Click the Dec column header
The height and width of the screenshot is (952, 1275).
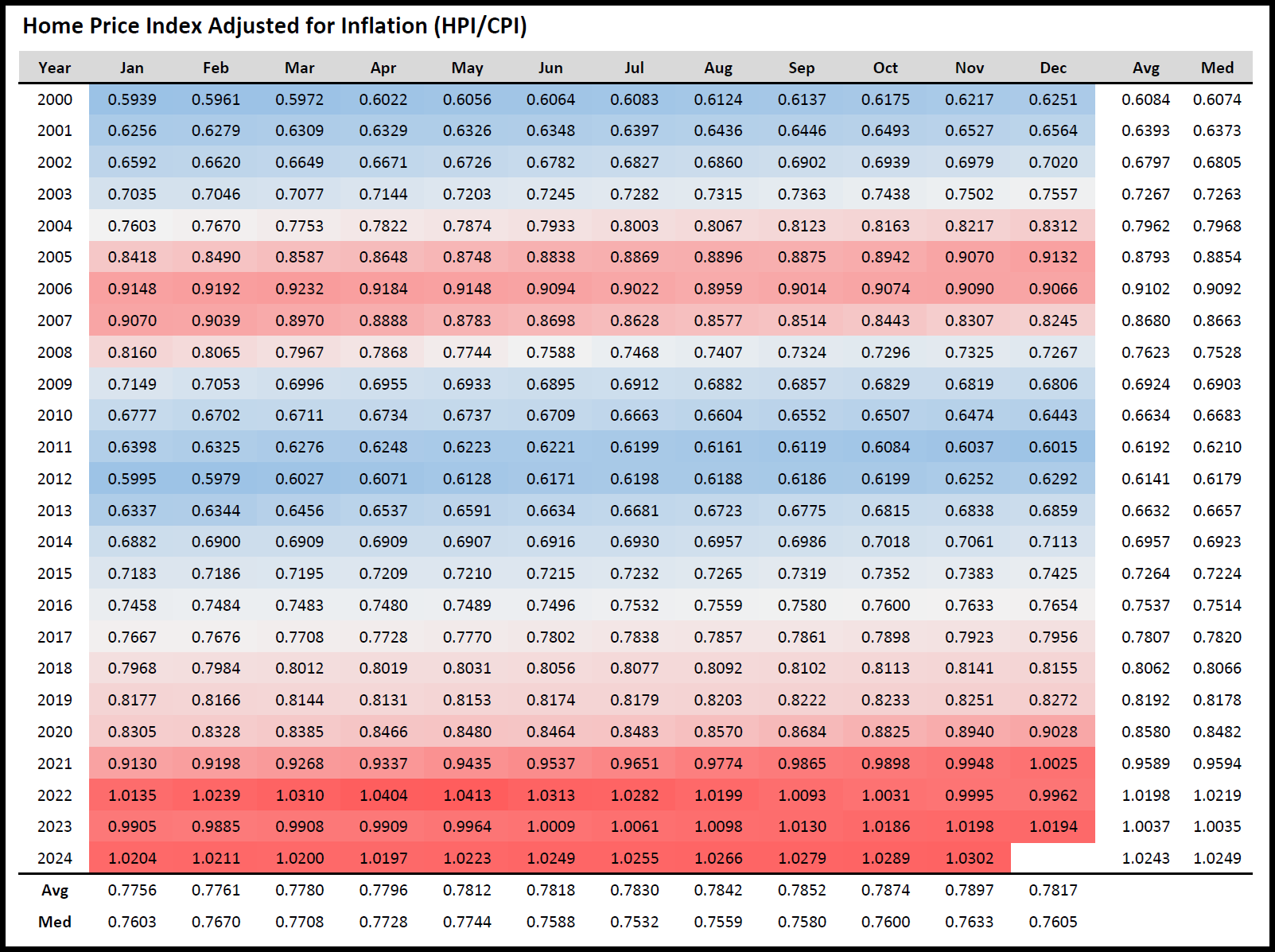click(x=1052, y=68)
